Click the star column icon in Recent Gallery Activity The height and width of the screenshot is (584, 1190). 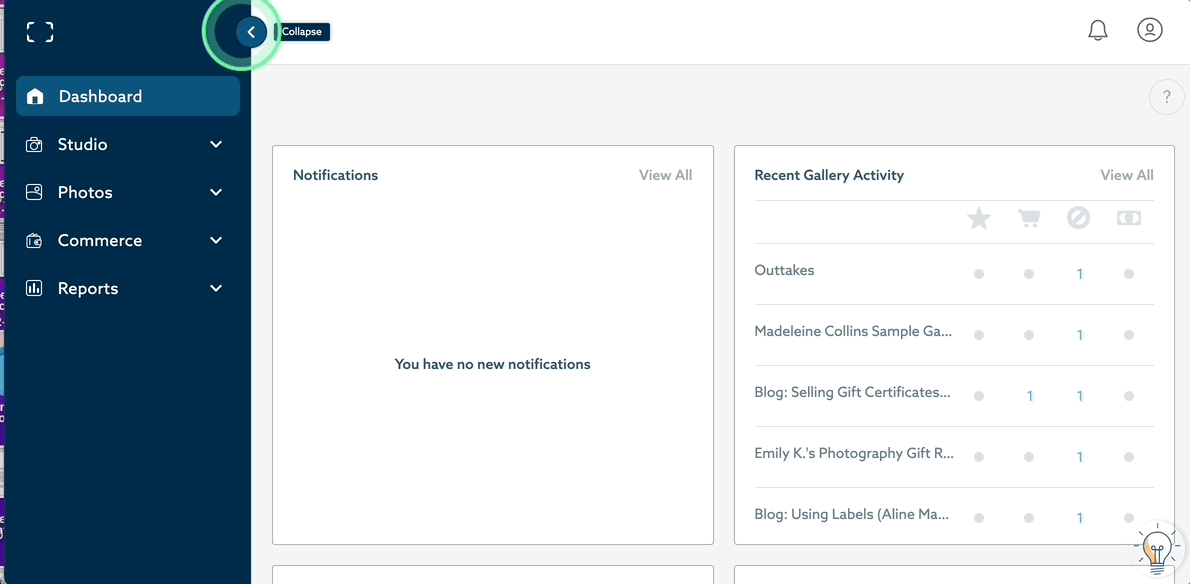point(978,218)
